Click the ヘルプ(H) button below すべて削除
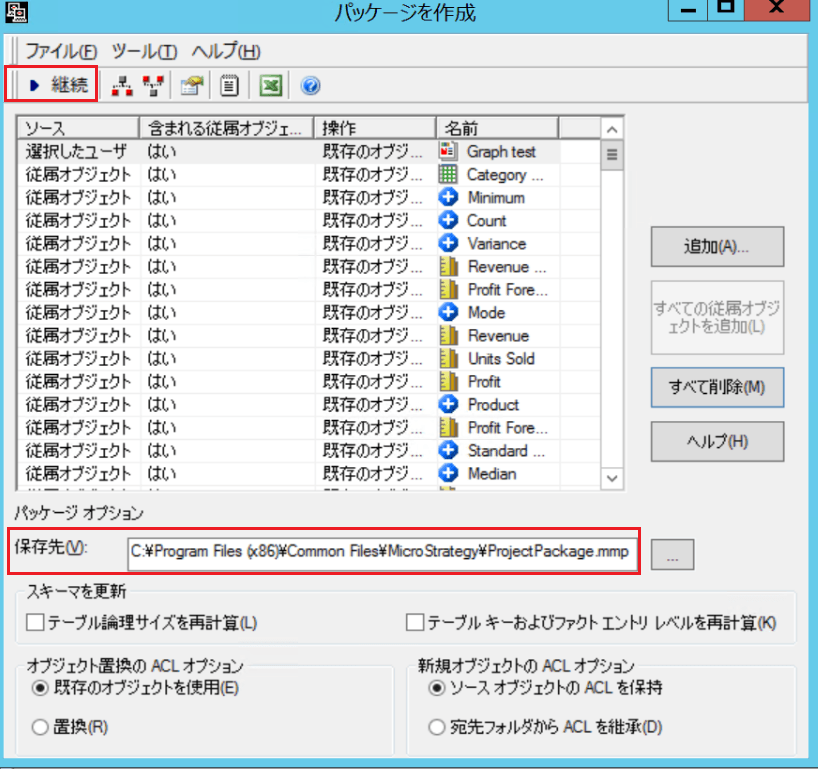The image size is (818, 769). coord(717,442)
